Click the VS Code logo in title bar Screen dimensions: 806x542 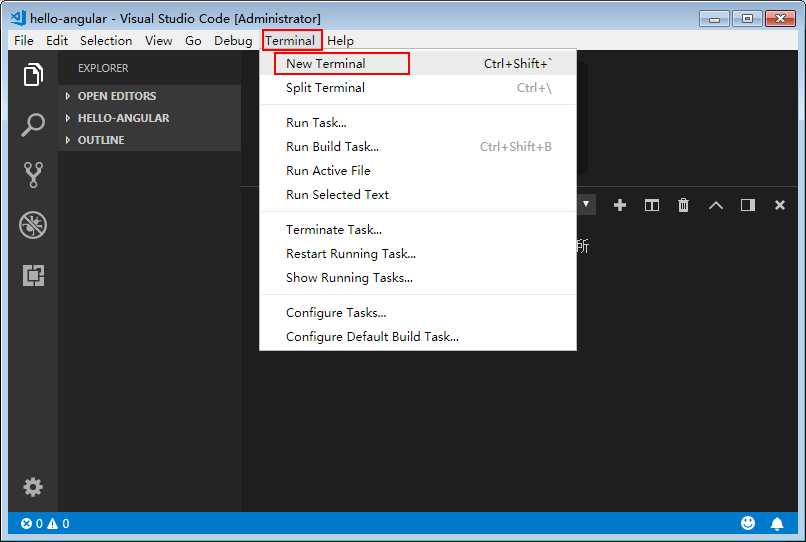point(18,18)
